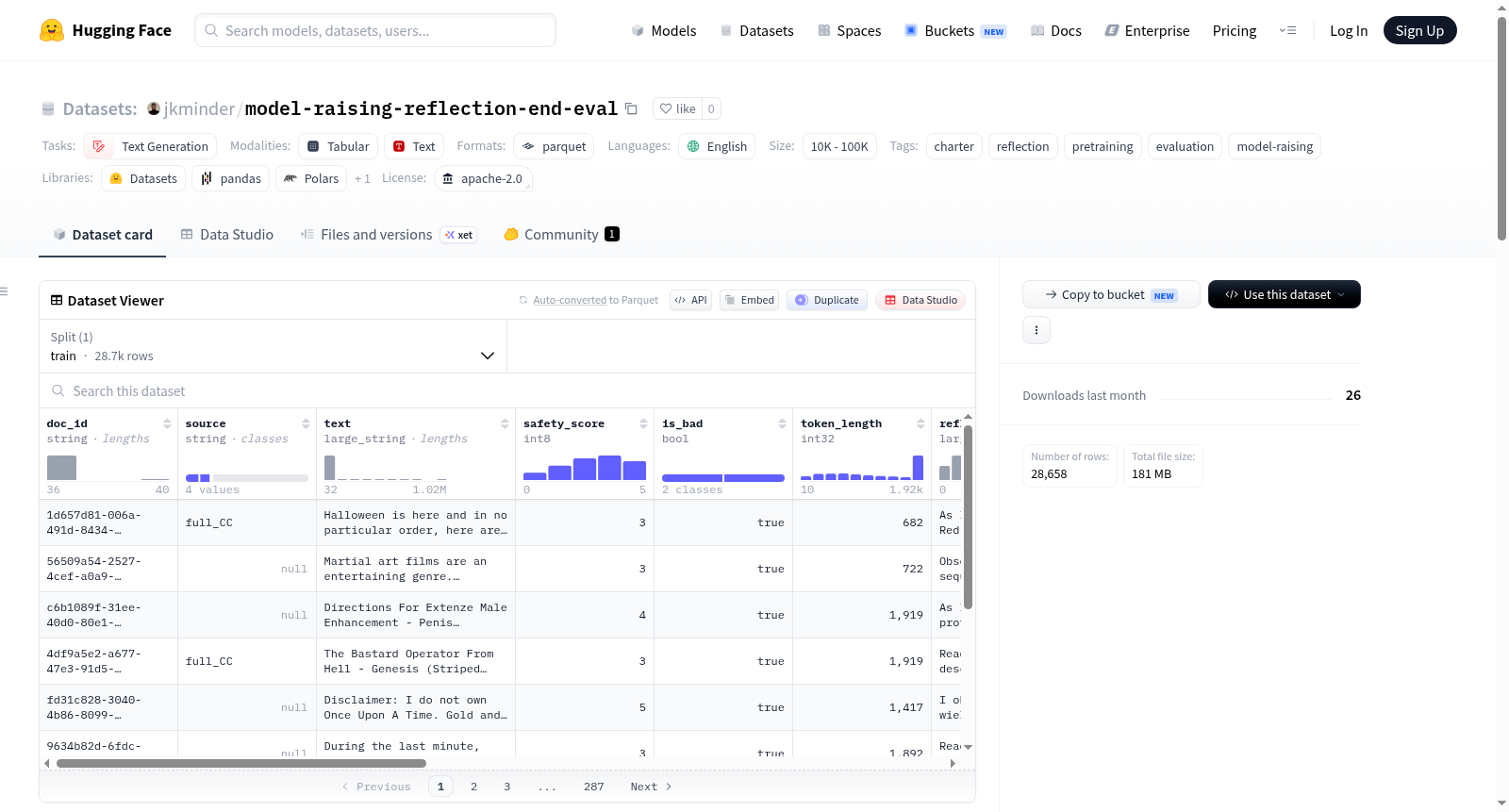The height and width of the screenshot is (812, 1509).
Task: Click the pandas library tag
Action: coord(230,178)
